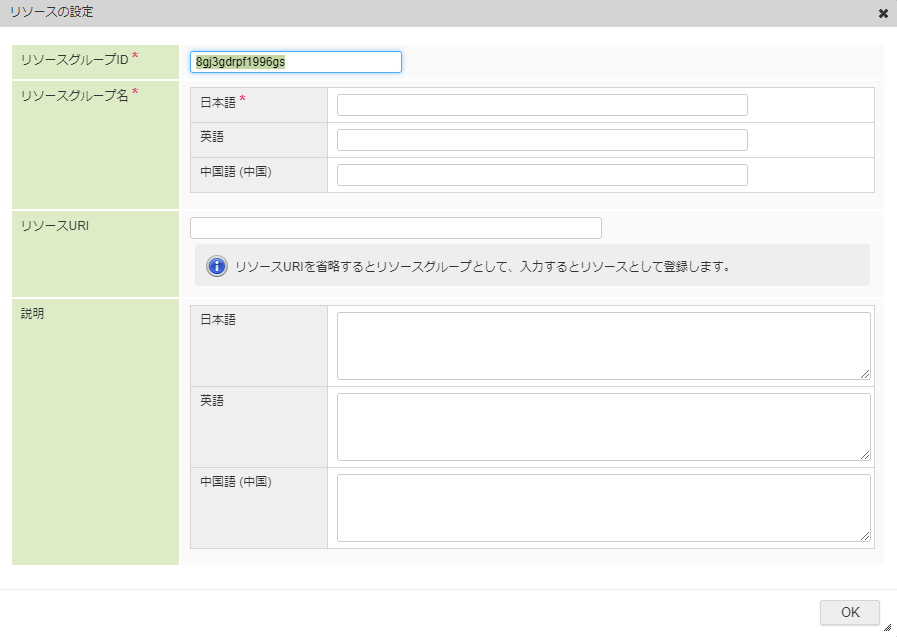The width and height of the screenshot is (897, 637).
Task: Select the 英語 resource group name field
Action: click(x=541, y=140)
